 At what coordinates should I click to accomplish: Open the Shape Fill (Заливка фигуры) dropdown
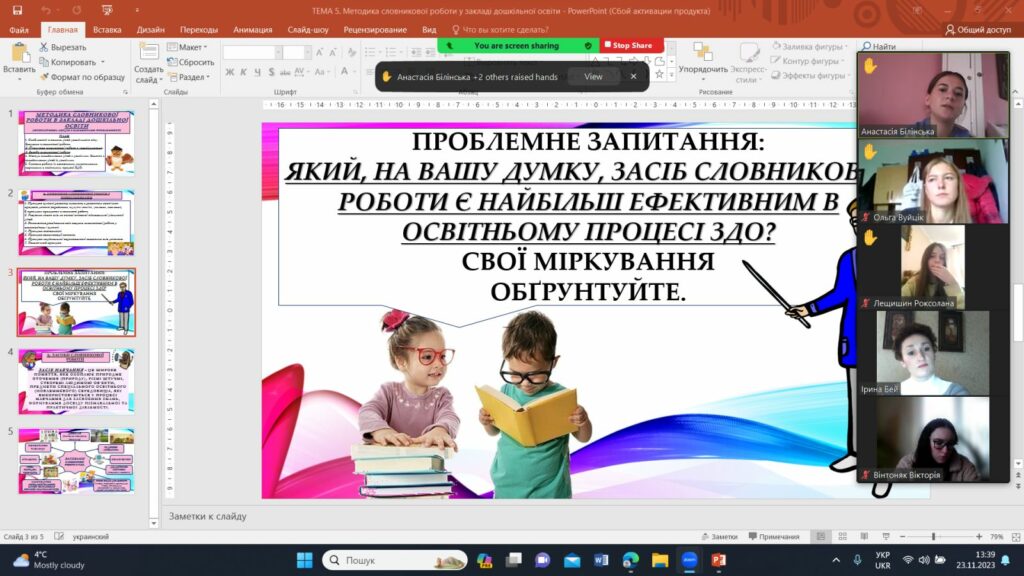pos(810,46)
